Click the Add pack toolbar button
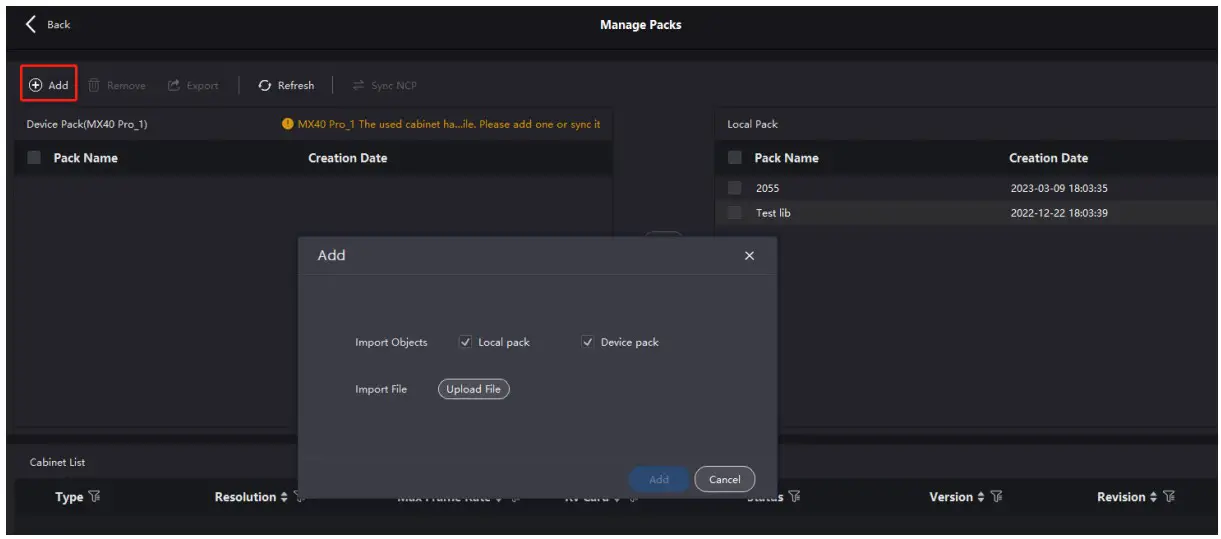Screen dimensions: 1221x539 49,85
